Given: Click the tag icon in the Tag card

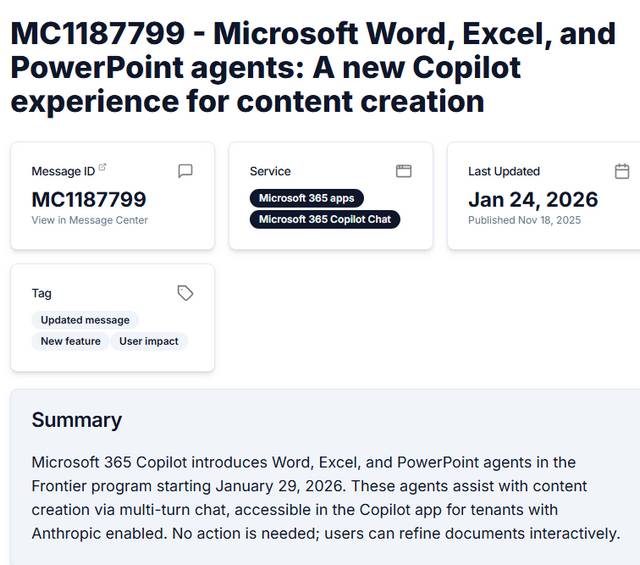Looking at the screenshot, I should click(x=185, y=293).
